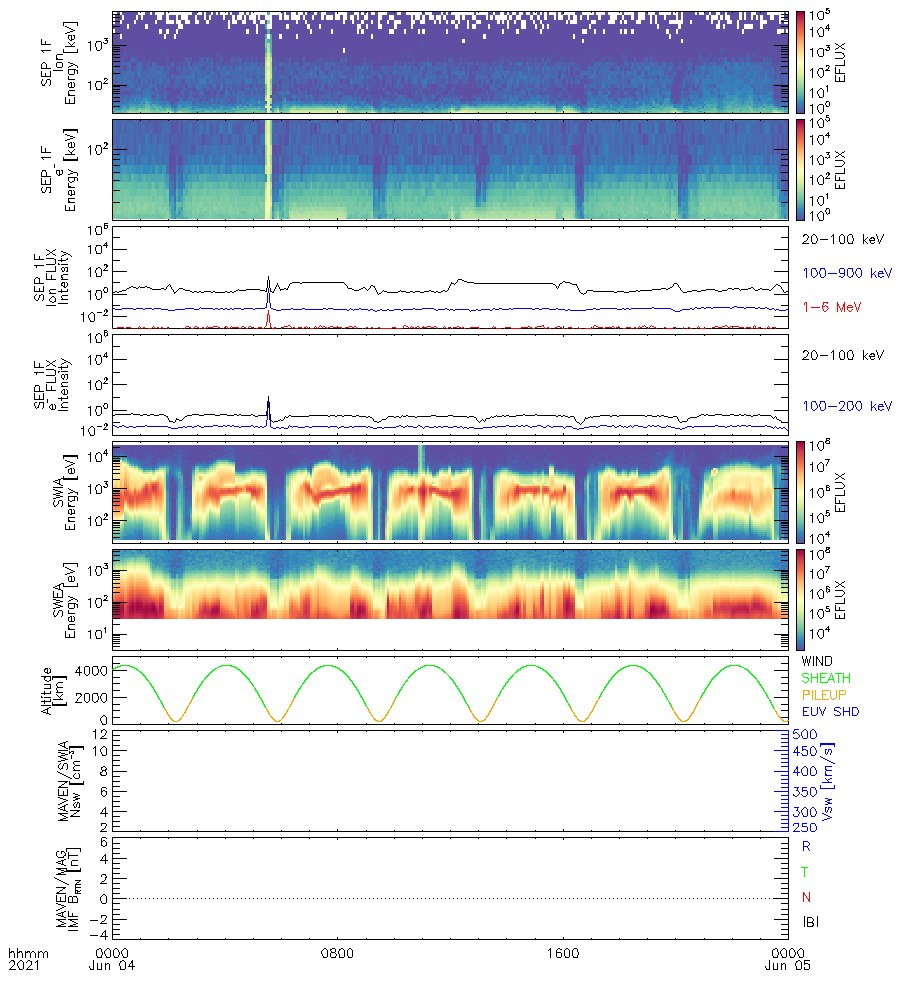Click the 1600 time axis tick label
900x1000 pixels.
click(x=563, y=953)
